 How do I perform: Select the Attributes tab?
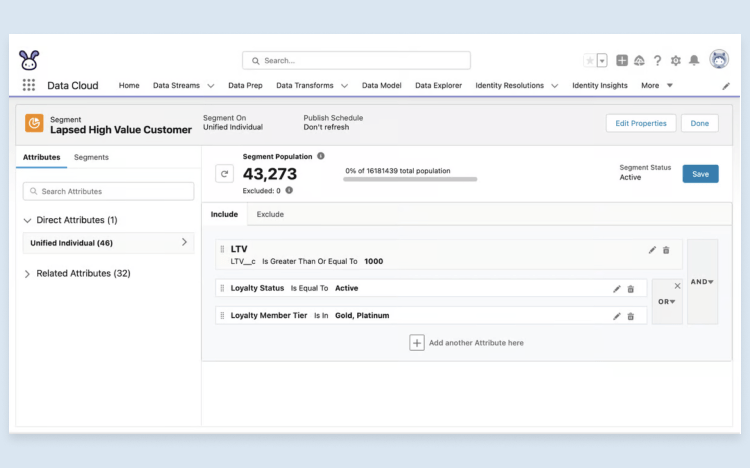tap(42, 157)
